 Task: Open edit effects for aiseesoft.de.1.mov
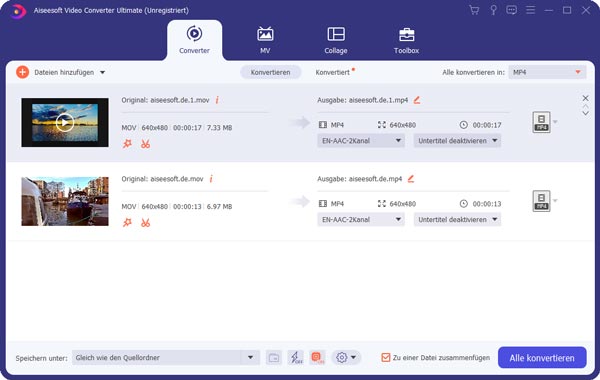click(127, 144)
